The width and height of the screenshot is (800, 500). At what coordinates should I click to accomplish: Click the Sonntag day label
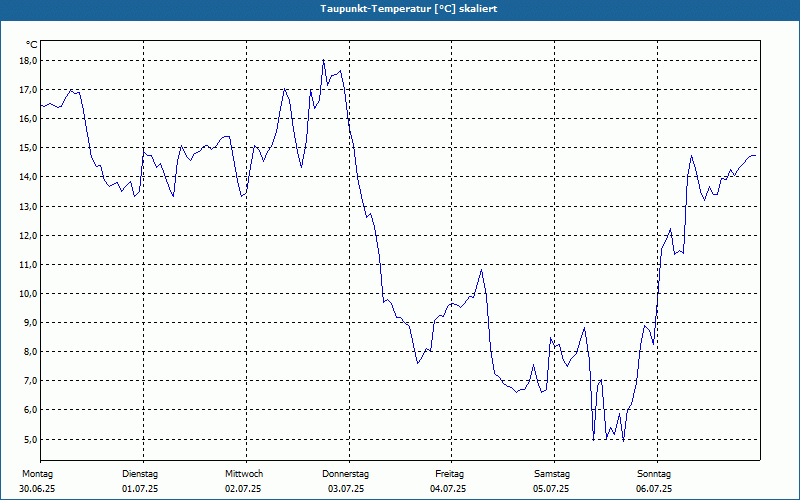(x=654, y=474)
